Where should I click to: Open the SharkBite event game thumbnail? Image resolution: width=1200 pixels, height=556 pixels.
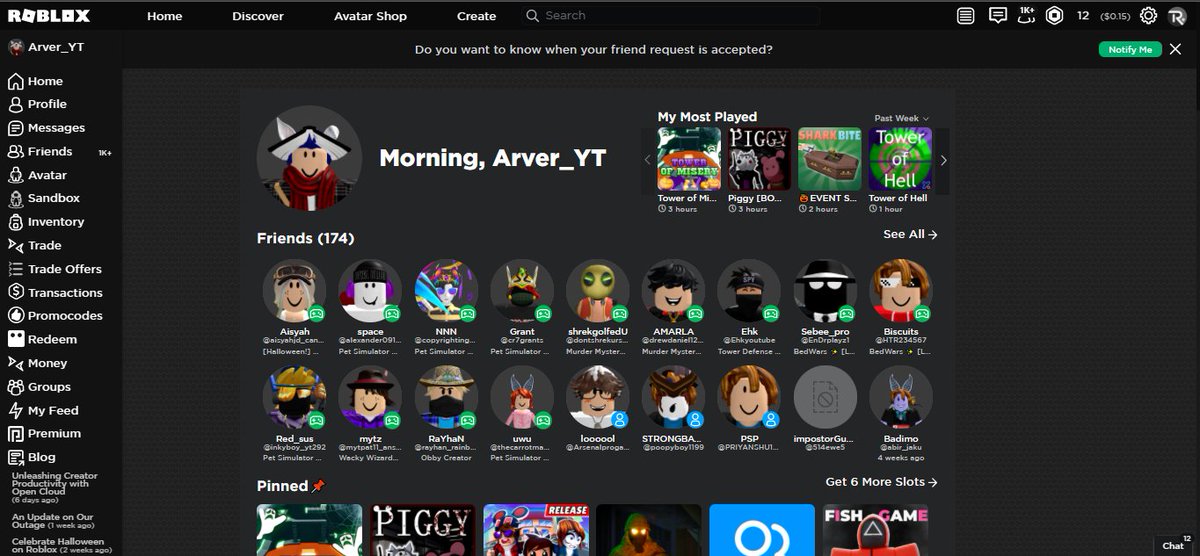click(x=830, y=159)
